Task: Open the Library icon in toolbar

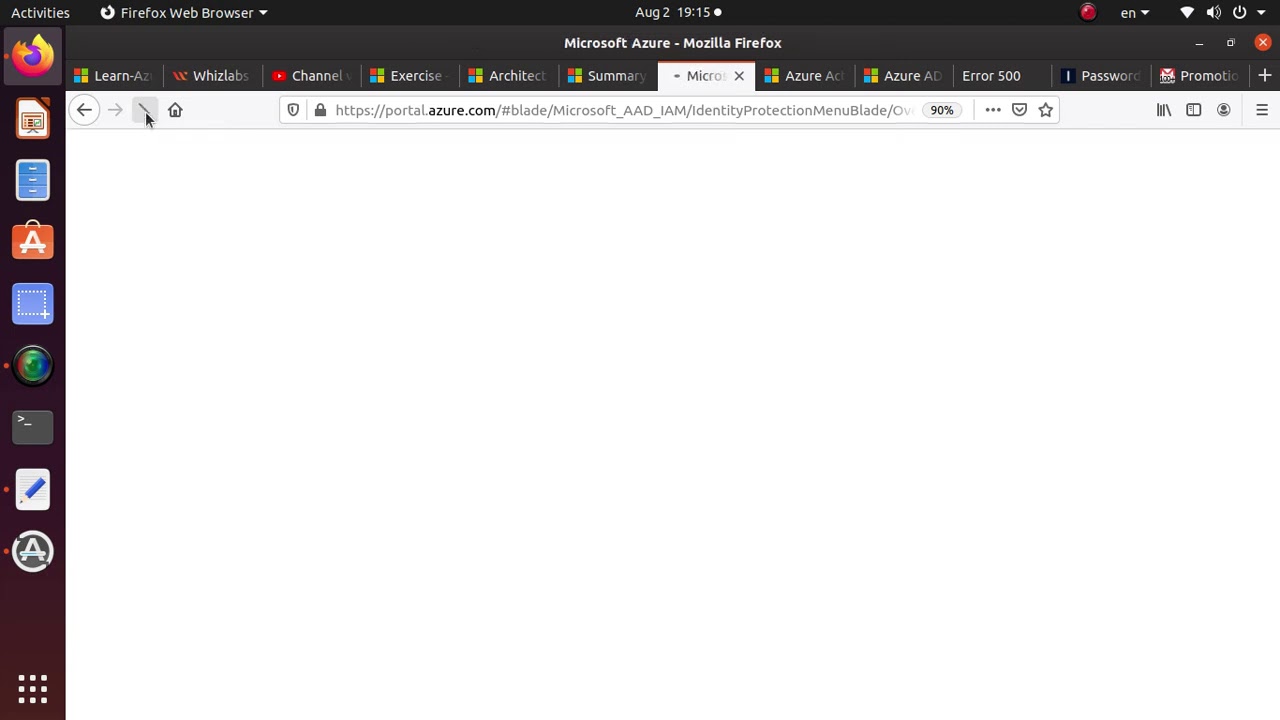Action: [1164, 110]
